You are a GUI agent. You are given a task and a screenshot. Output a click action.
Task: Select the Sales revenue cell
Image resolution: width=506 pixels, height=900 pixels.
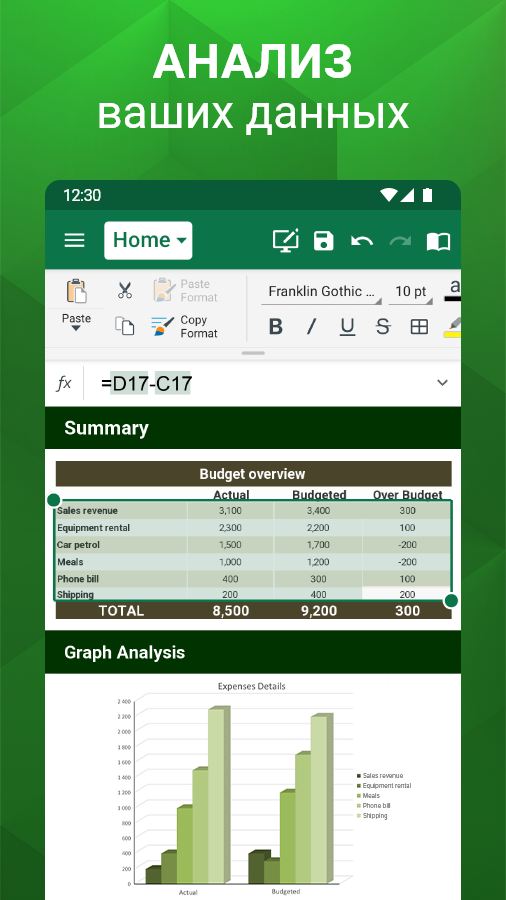[x=121, y=511]
